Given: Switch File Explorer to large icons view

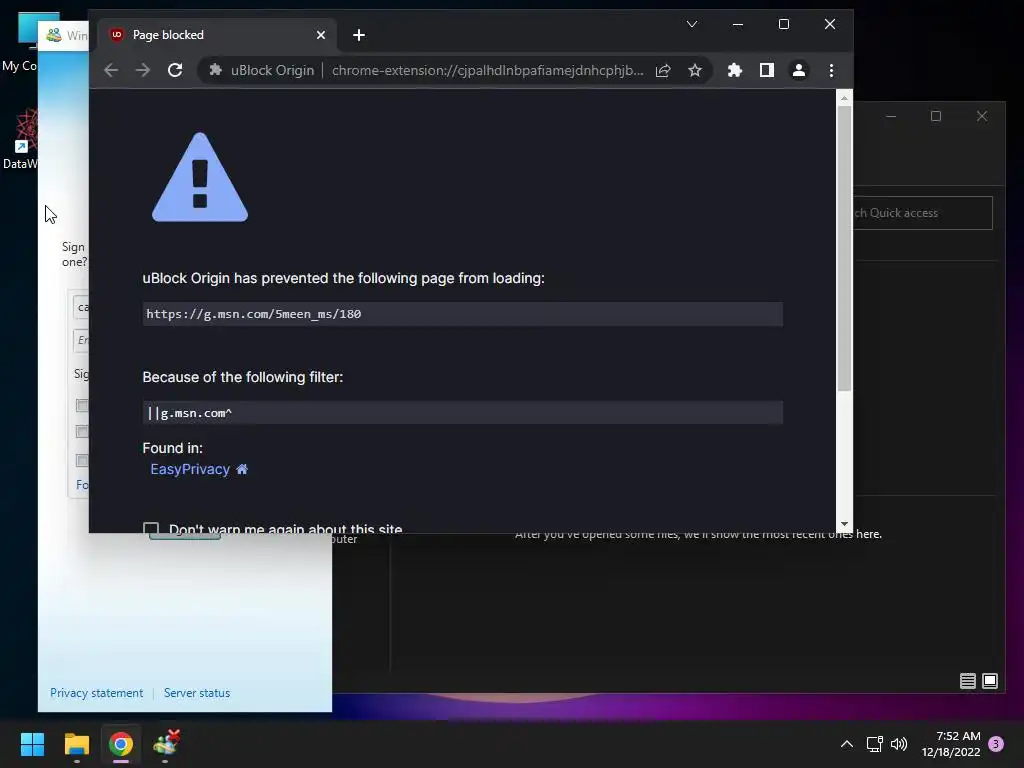Looking at the screenshot, I should coord(990,681).
